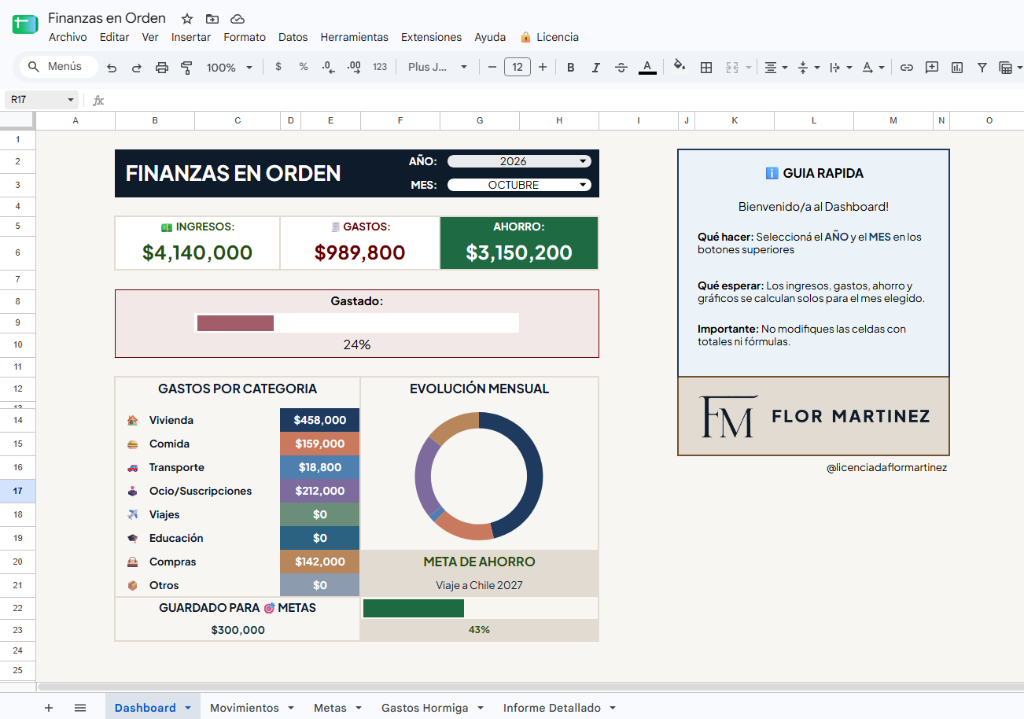The width and height of the screenshot is (1024, 719).
Task: Insert link with chain icon
Action: [906, 67]
